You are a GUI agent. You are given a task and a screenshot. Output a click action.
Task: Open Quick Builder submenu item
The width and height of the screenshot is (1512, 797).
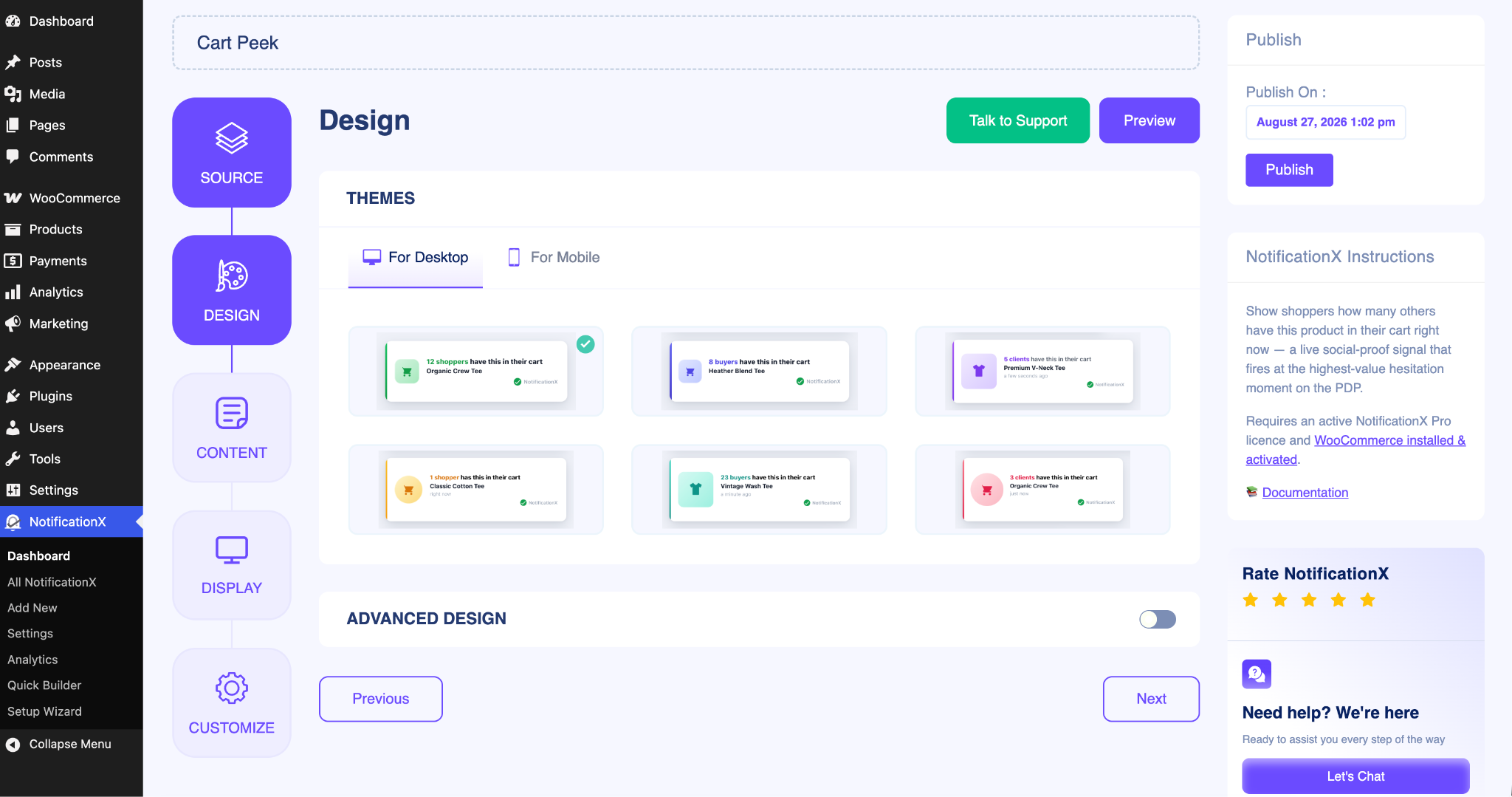pyautogui.click(x=44, y=685)
